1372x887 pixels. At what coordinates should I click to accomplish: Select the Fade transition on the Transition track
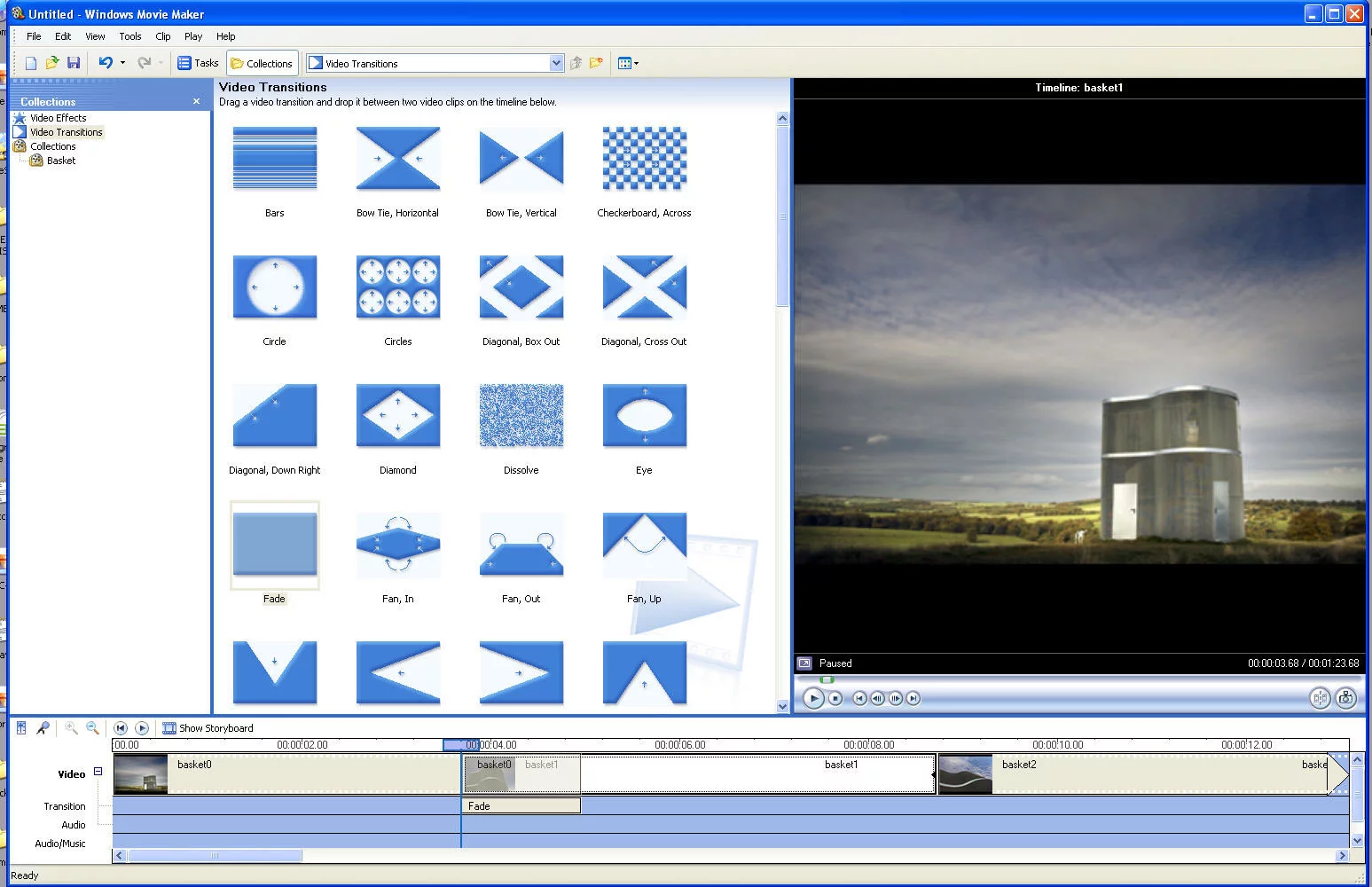pos(521,805)
